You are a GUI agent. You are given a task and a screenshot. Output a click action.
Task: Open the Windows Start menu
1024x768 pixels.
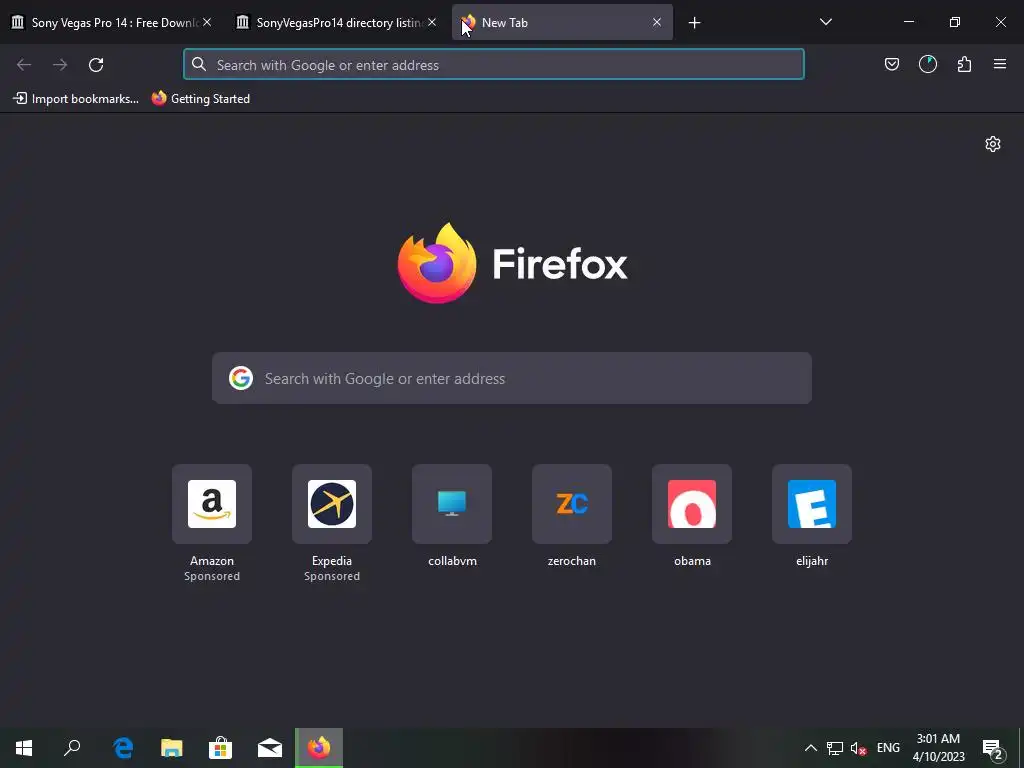tap(24, 748)
